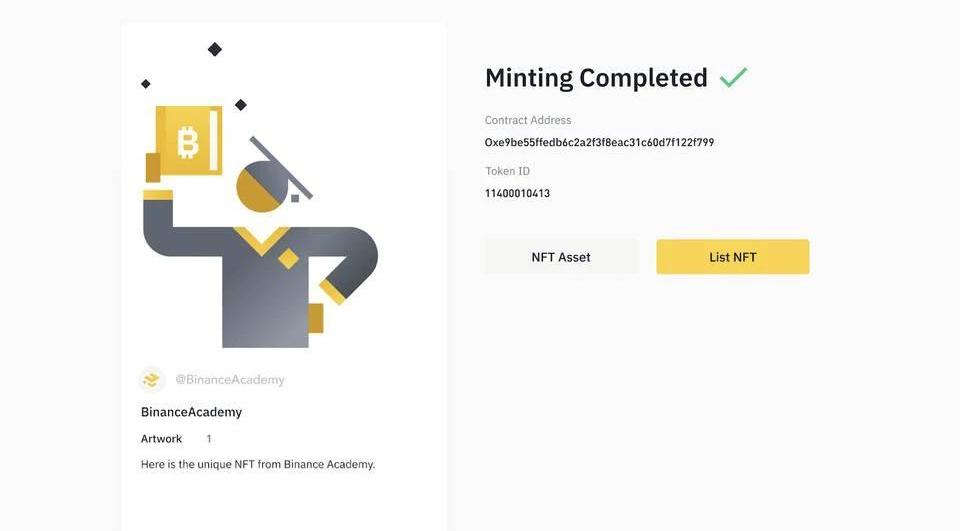Click the small black diamond left of the book

click(146, 84)
